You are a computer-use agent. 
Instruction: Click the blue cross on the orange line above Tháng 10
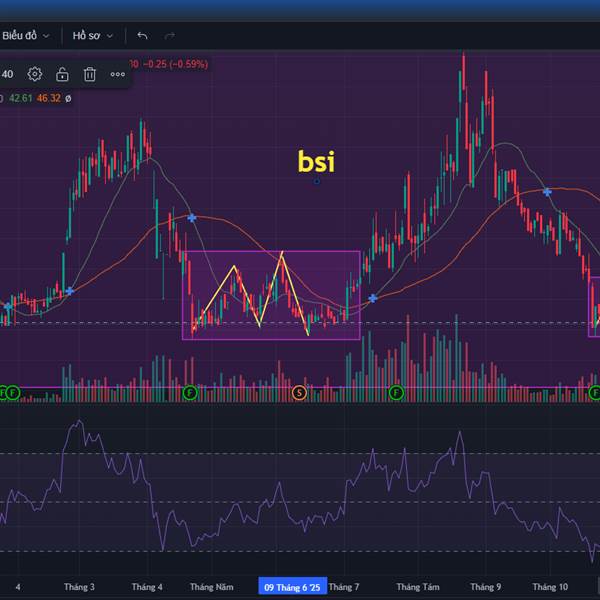click(547, 192)
